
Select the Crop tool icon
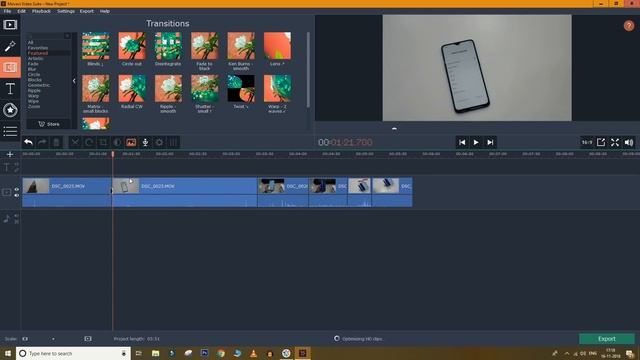pyautogui.click(x=103, y=142)
